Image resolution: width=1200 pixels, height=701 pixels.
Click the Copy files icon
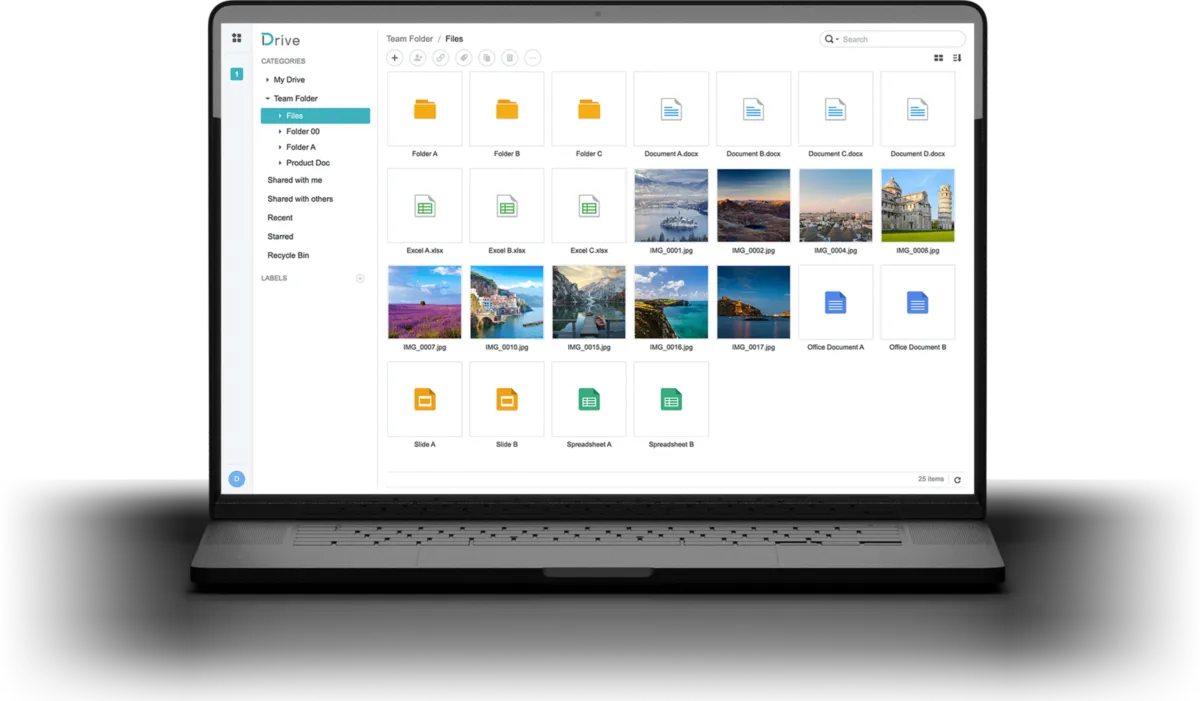click(x=487, y=58)
